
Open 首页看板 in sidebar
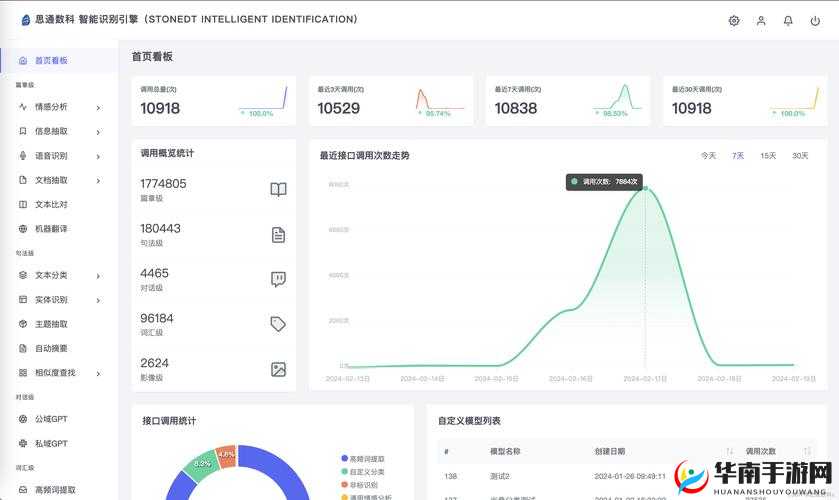pyautogui.click(x=59, y=60)
